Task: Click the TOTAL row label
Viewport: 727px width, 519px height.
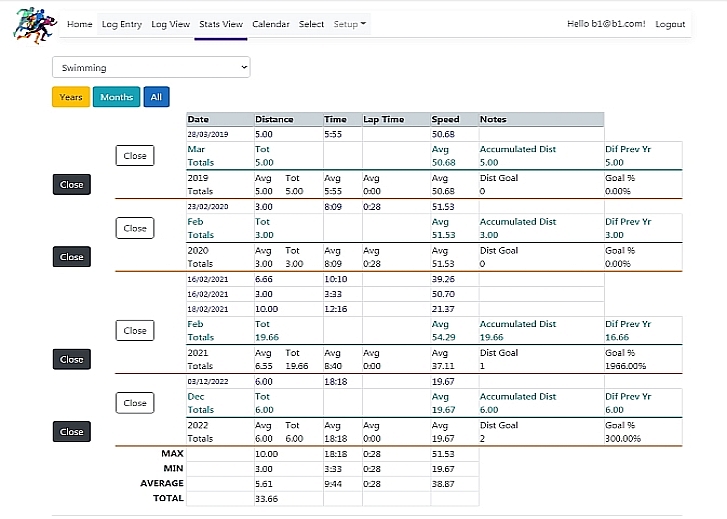Action: pos(168,498)
